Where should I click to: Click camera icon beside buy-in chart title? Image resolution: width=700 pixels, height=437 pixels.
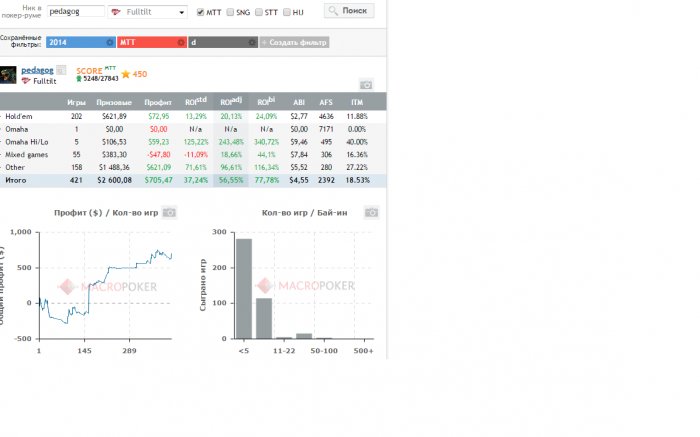[x=371, y=212]
